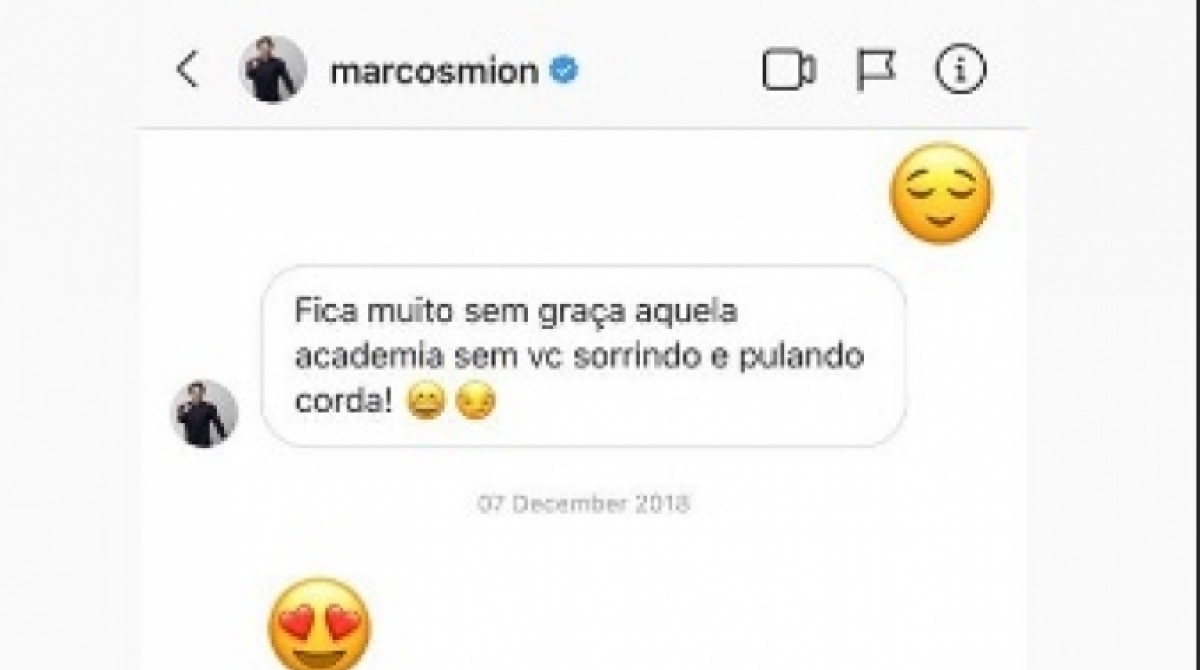Open conversation details via the info icon

[x=960, y=70]
